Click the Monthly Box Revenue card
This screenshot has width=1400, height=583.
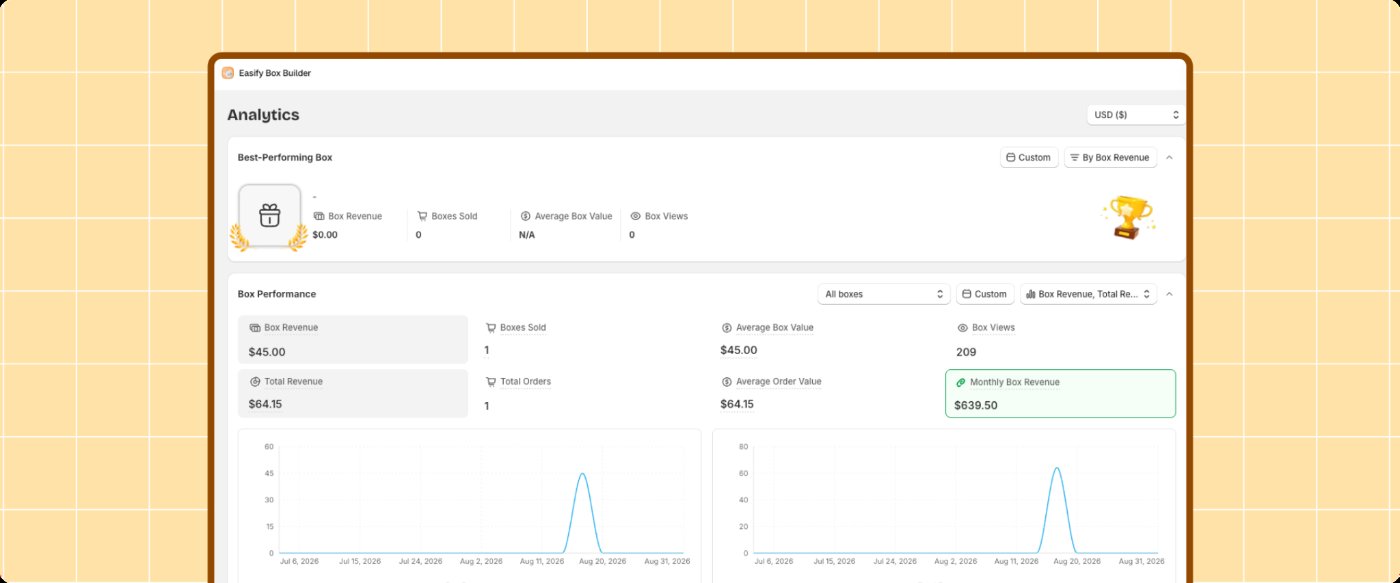(x=1061, y=394)
